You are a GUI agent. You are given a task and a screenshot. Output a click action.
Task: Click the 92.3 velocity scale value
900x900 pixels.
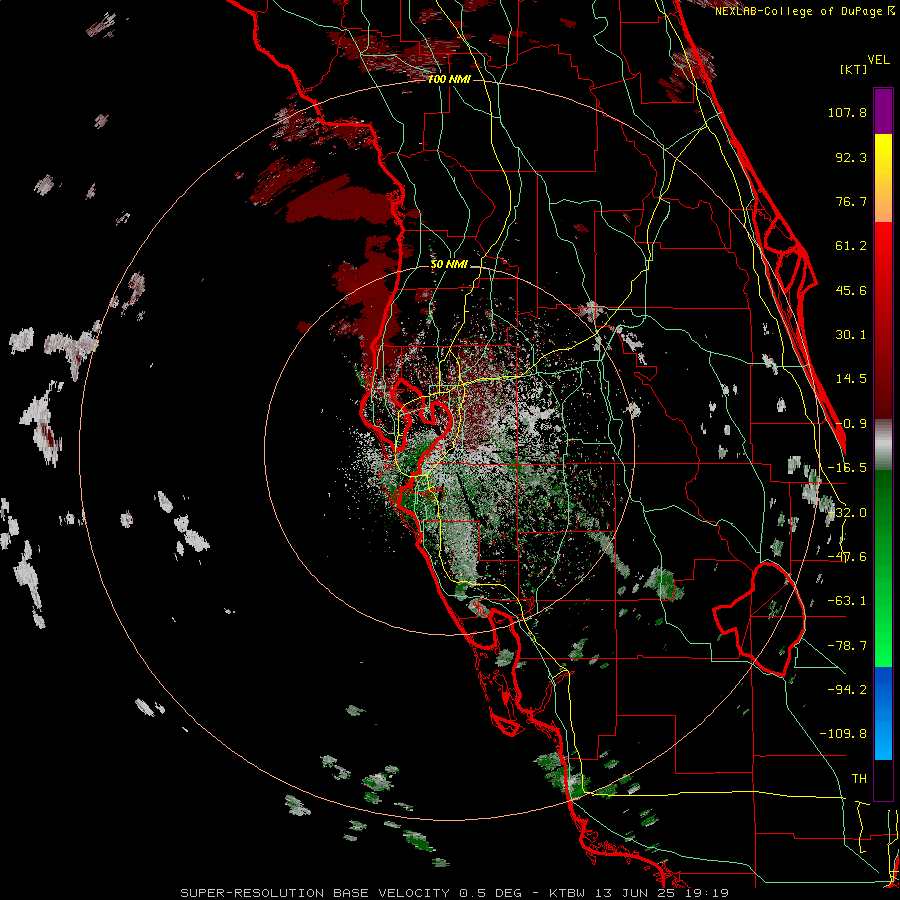[x=851, y=157]
